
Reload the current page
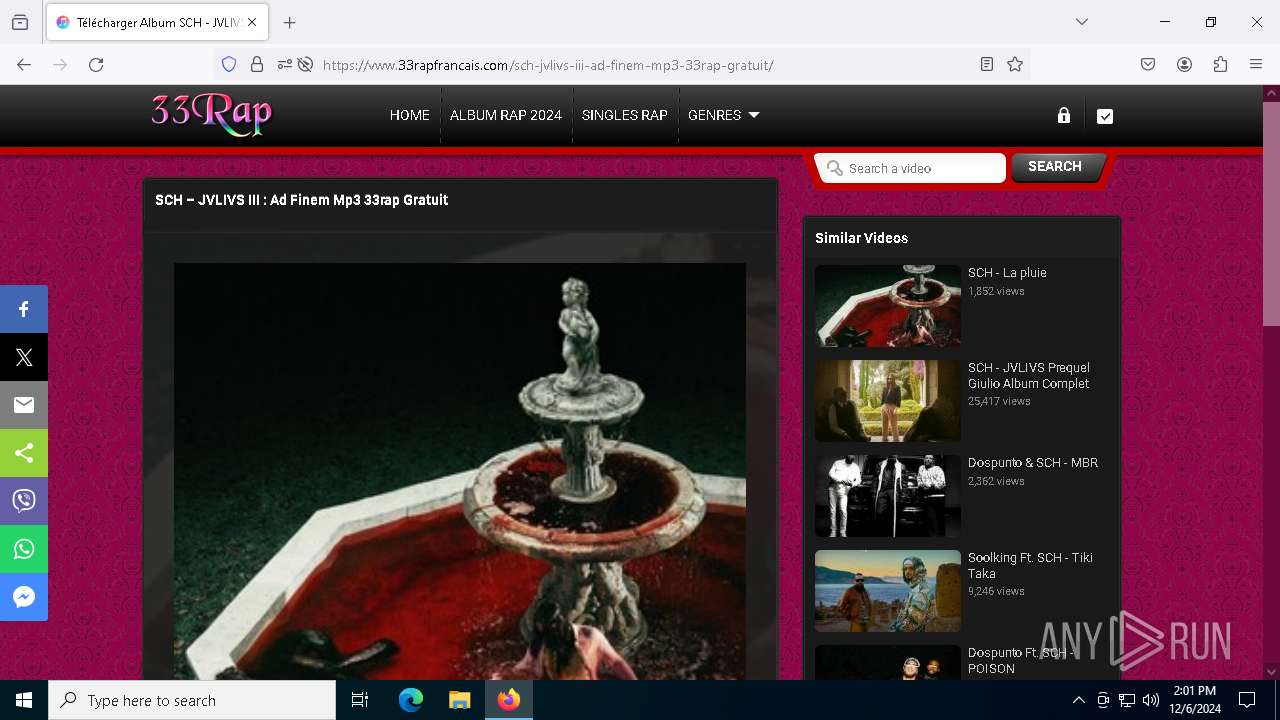96,65
